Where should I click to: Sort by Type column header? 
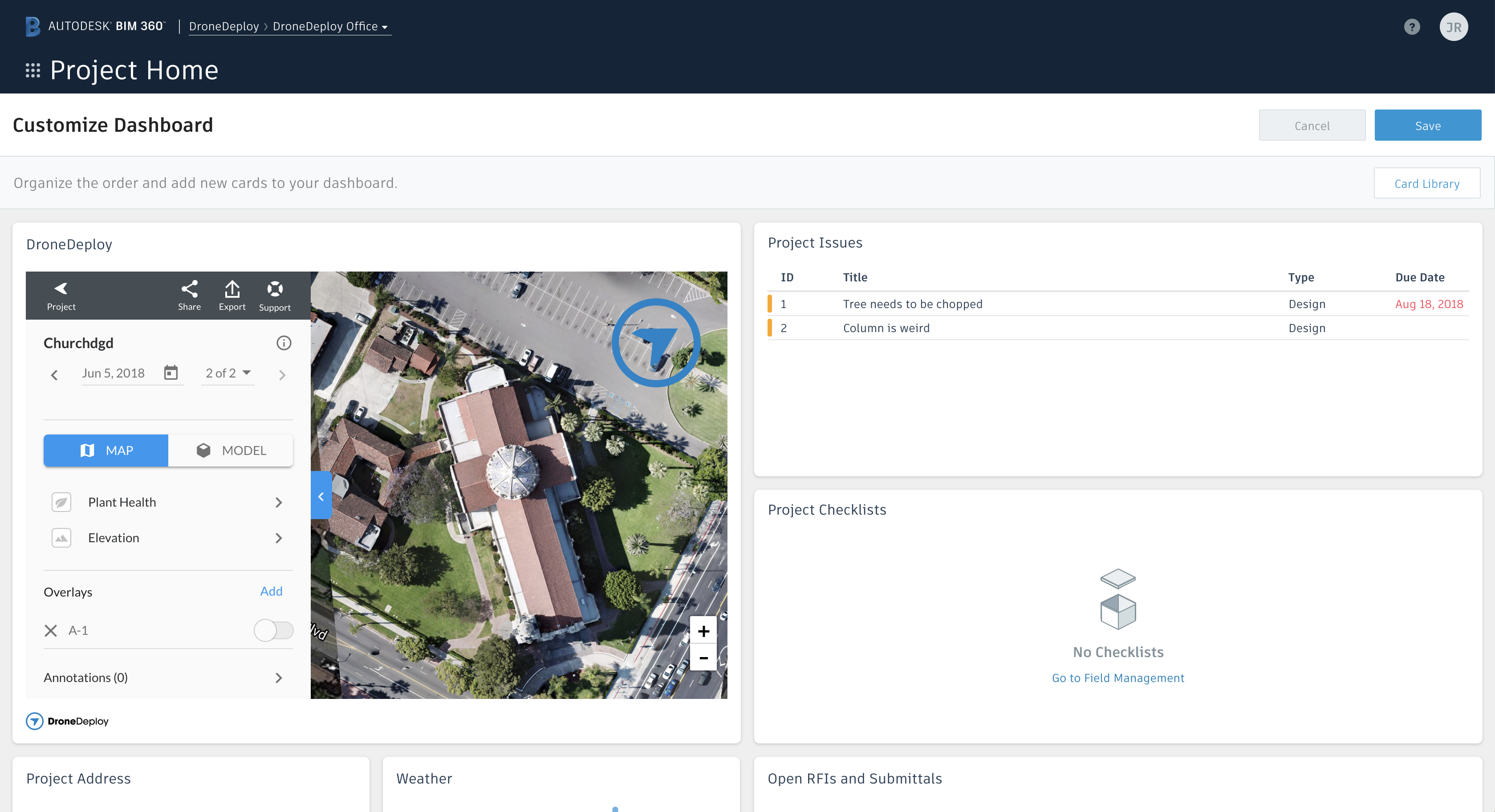(1300, 277)
